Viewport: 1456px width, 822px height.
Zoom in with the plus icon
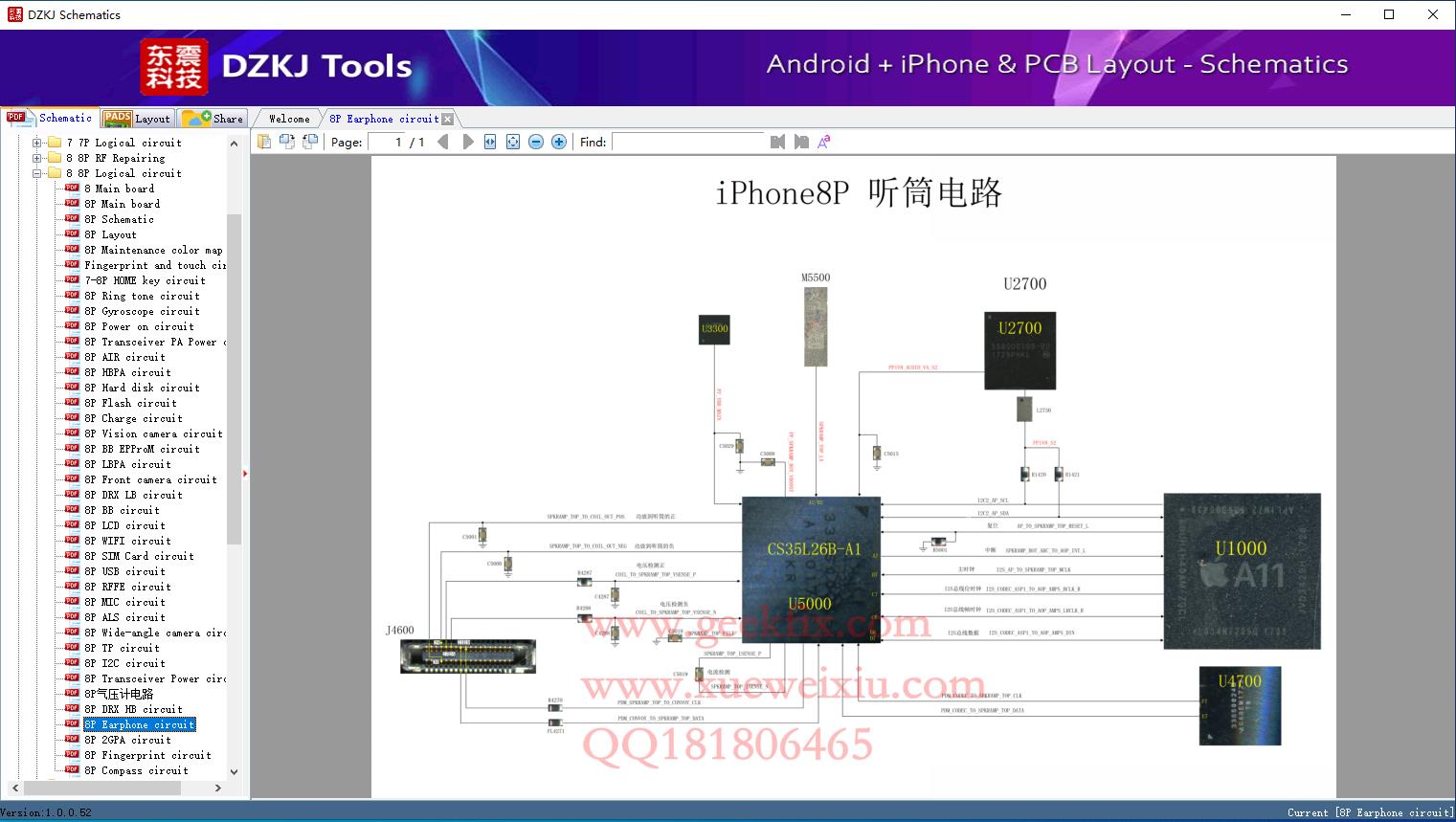coord(559,142)
